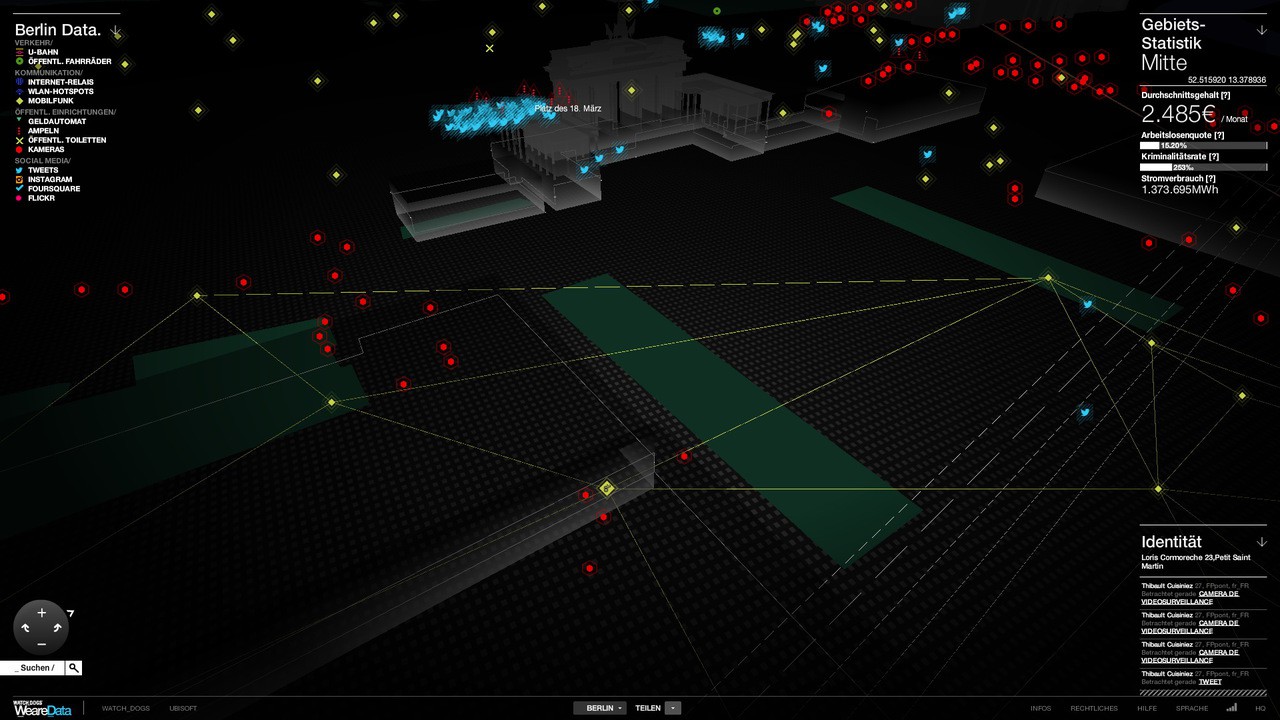Open the UBISOFT link
Viewport: 1280px width, 720px height.
coord(183,708)
